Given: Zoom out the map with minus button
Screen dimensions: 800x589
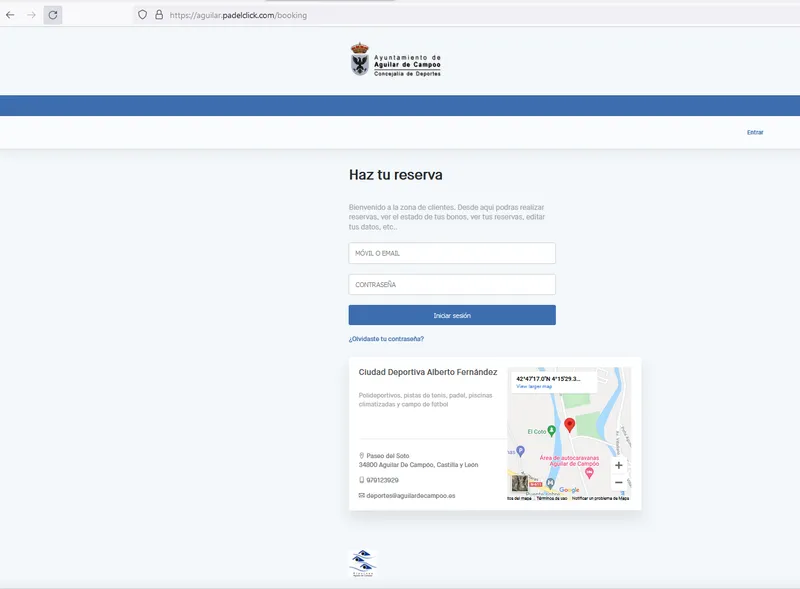Looking at the screenshot, I should click(x=618, y=482).
